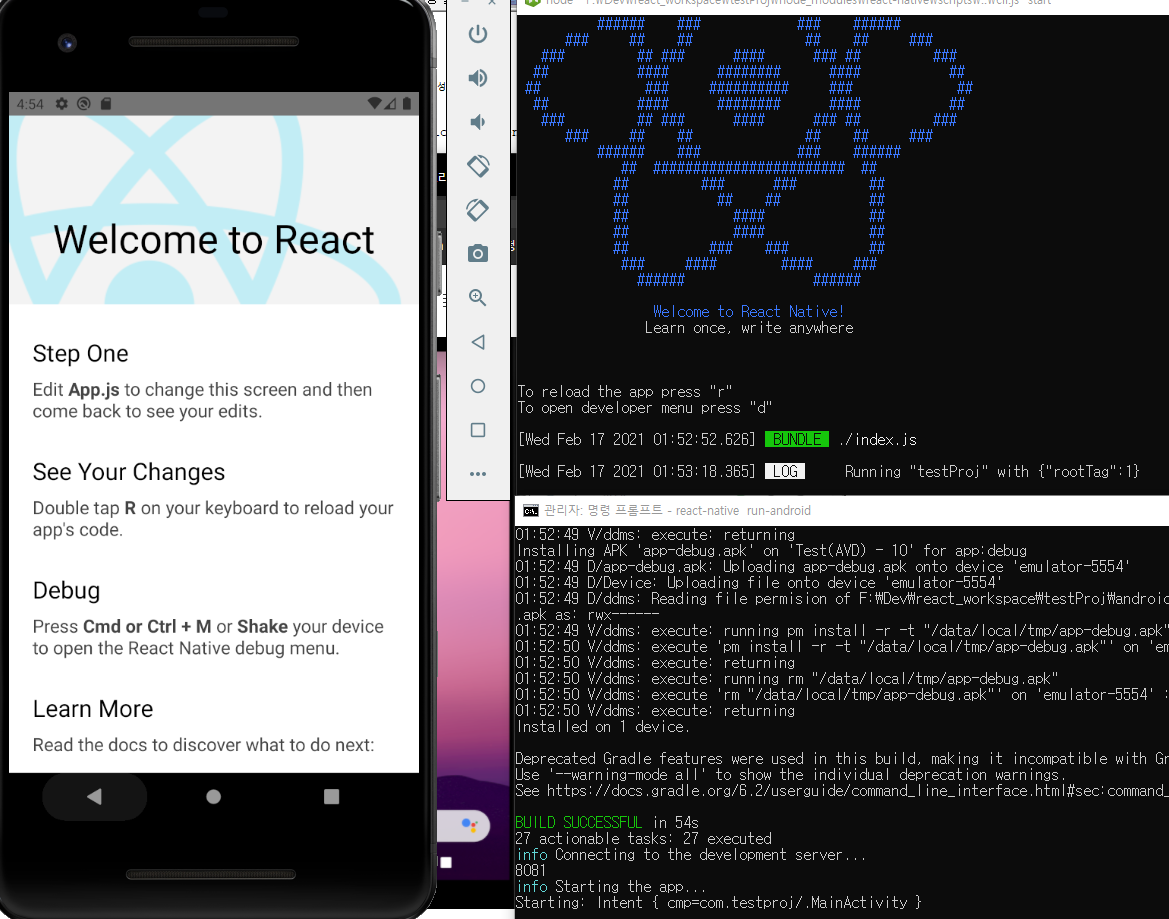1169x919 pixels.
Task: Tap the Wi-Fi signal icon in the phone status bar
Action: 374,104
